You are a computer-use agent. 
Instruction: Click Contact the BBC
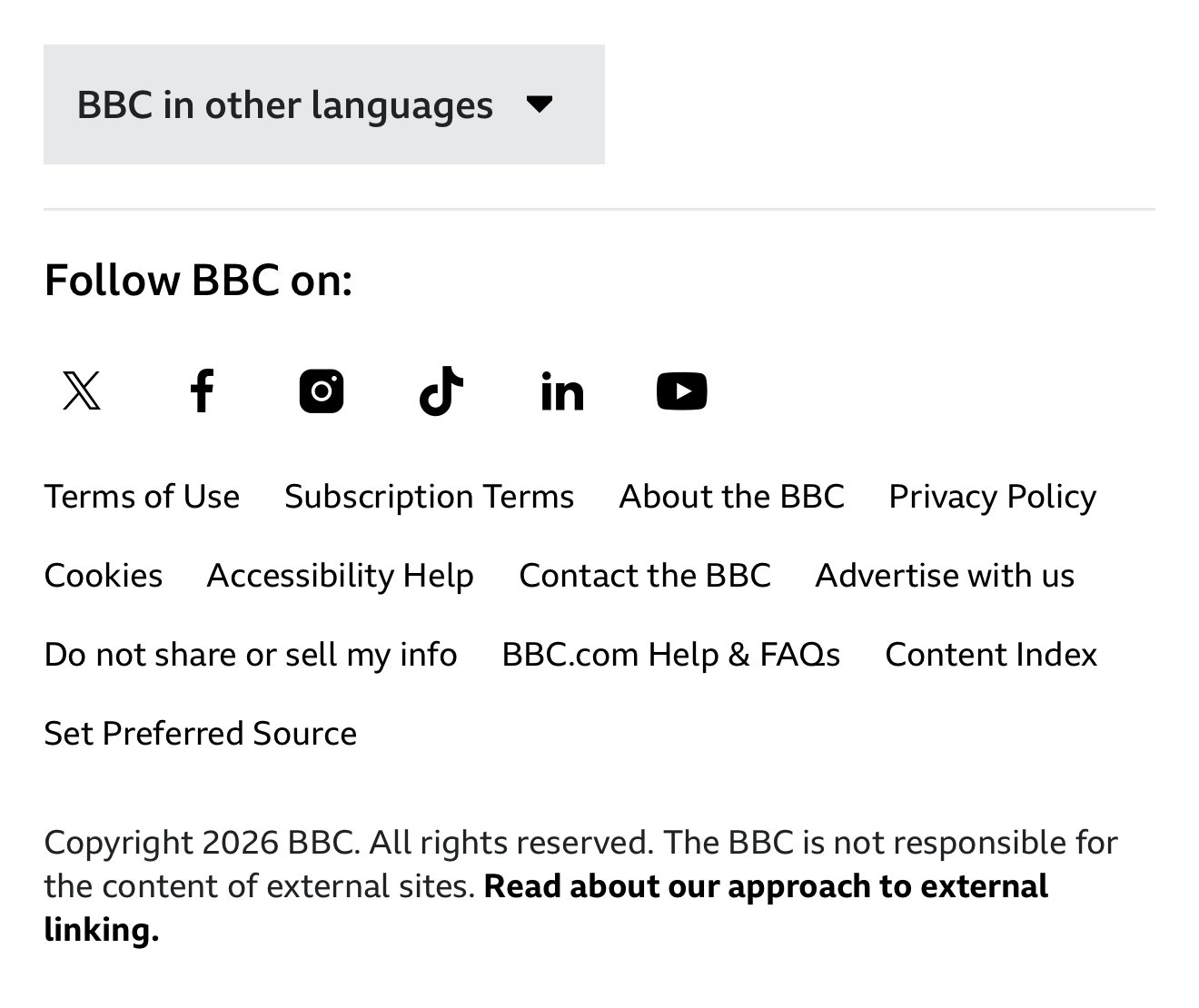point(645,576)
